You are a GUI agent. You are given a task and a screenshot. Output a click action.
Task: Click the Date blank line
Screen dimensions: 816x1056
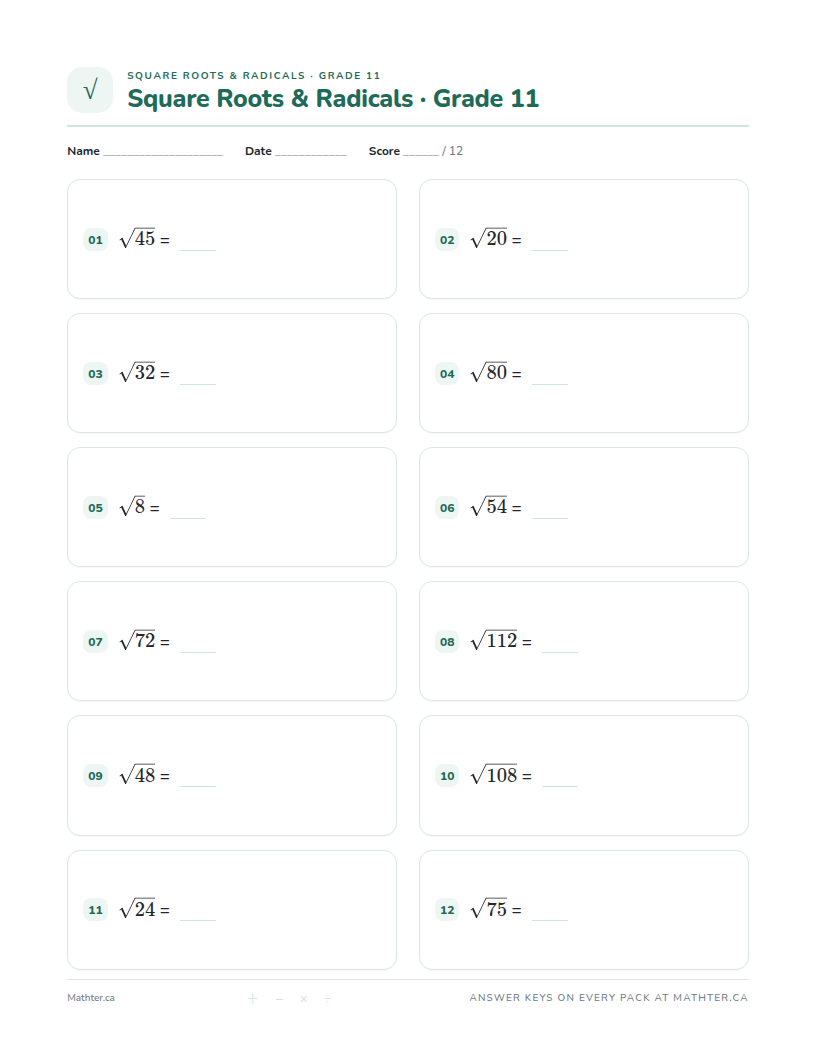click(310, 152)
